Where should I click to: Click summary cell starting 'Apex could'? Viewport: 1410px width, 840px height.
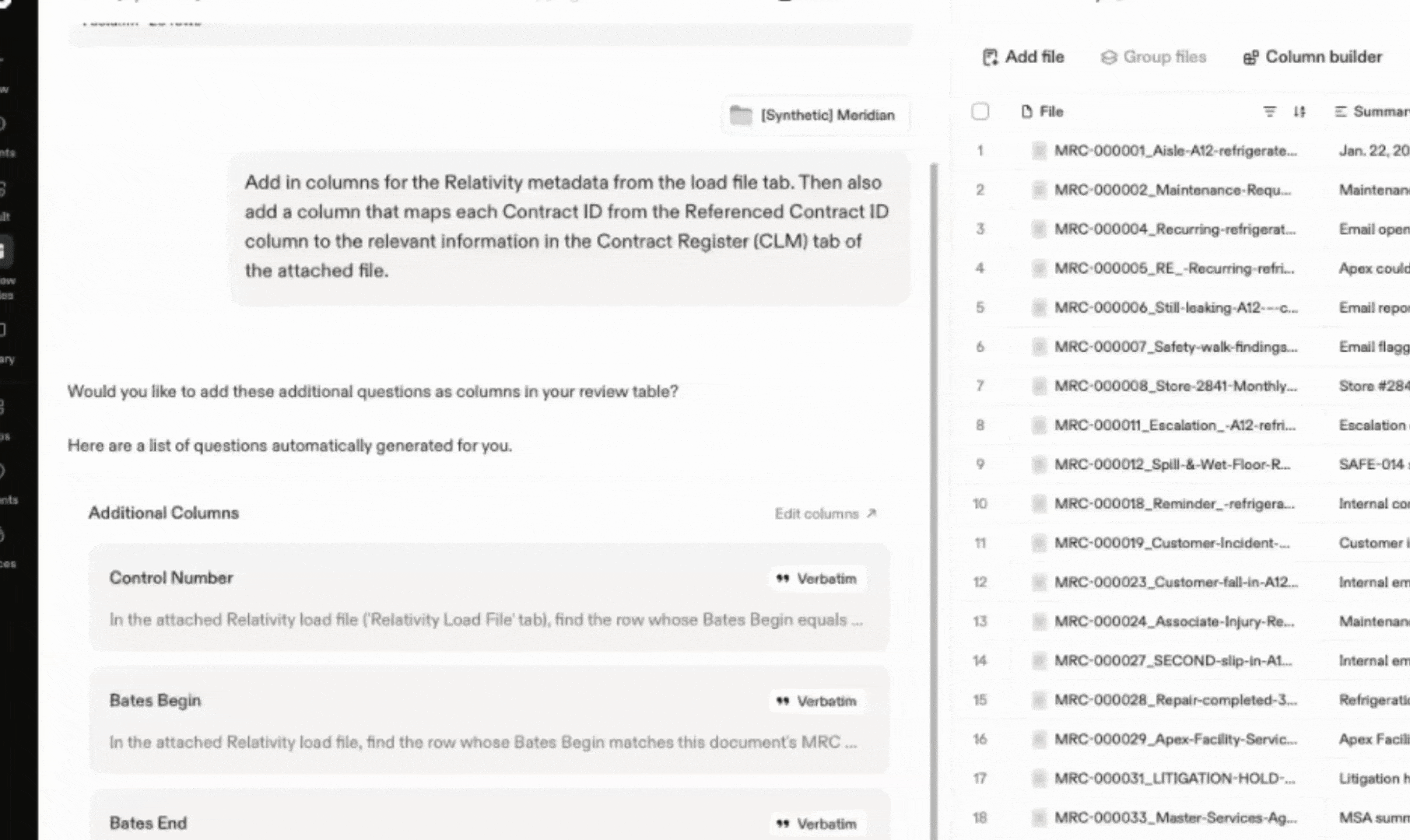pyautogui.click(x=1373, y=268)
